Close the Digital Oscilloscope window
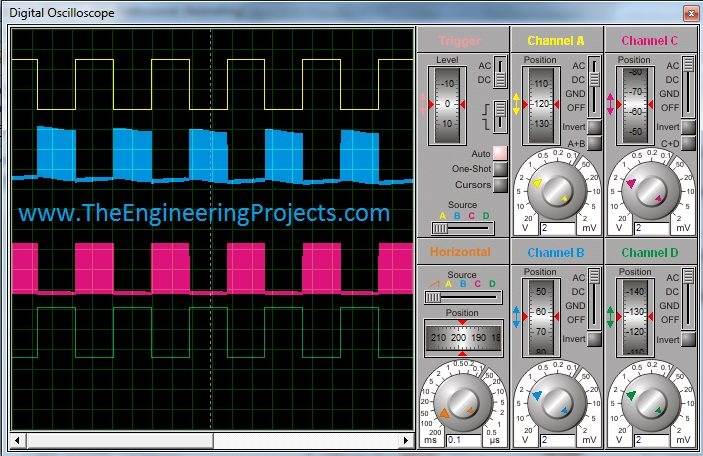Image resolution: width=703 pixels, height=456 pixels. (x=690, y=13)
